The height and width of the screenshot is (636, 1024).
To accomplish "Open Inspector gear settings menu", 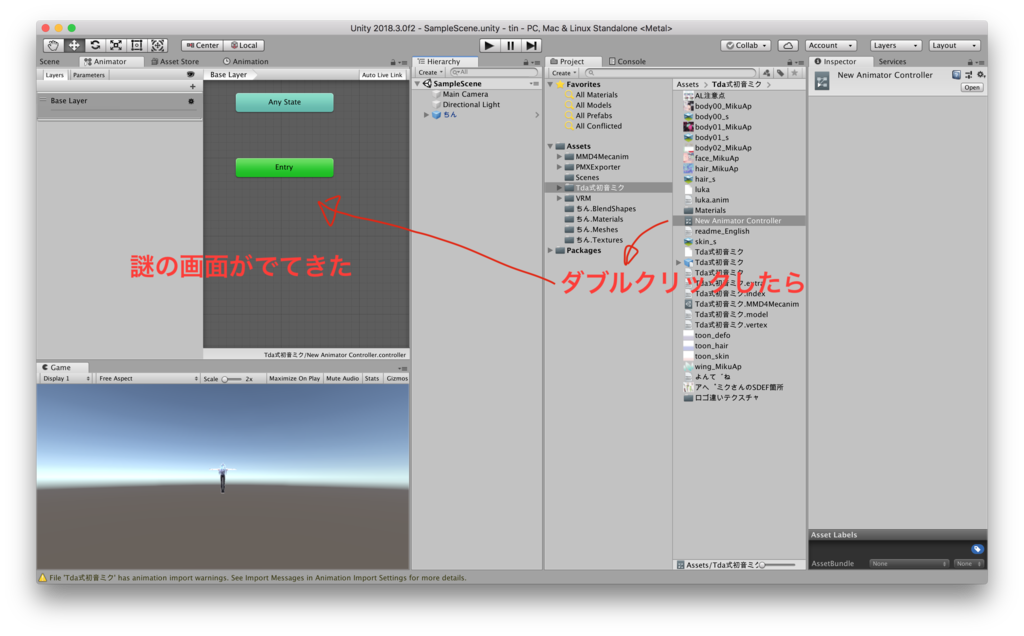I will tap(980, 75).
